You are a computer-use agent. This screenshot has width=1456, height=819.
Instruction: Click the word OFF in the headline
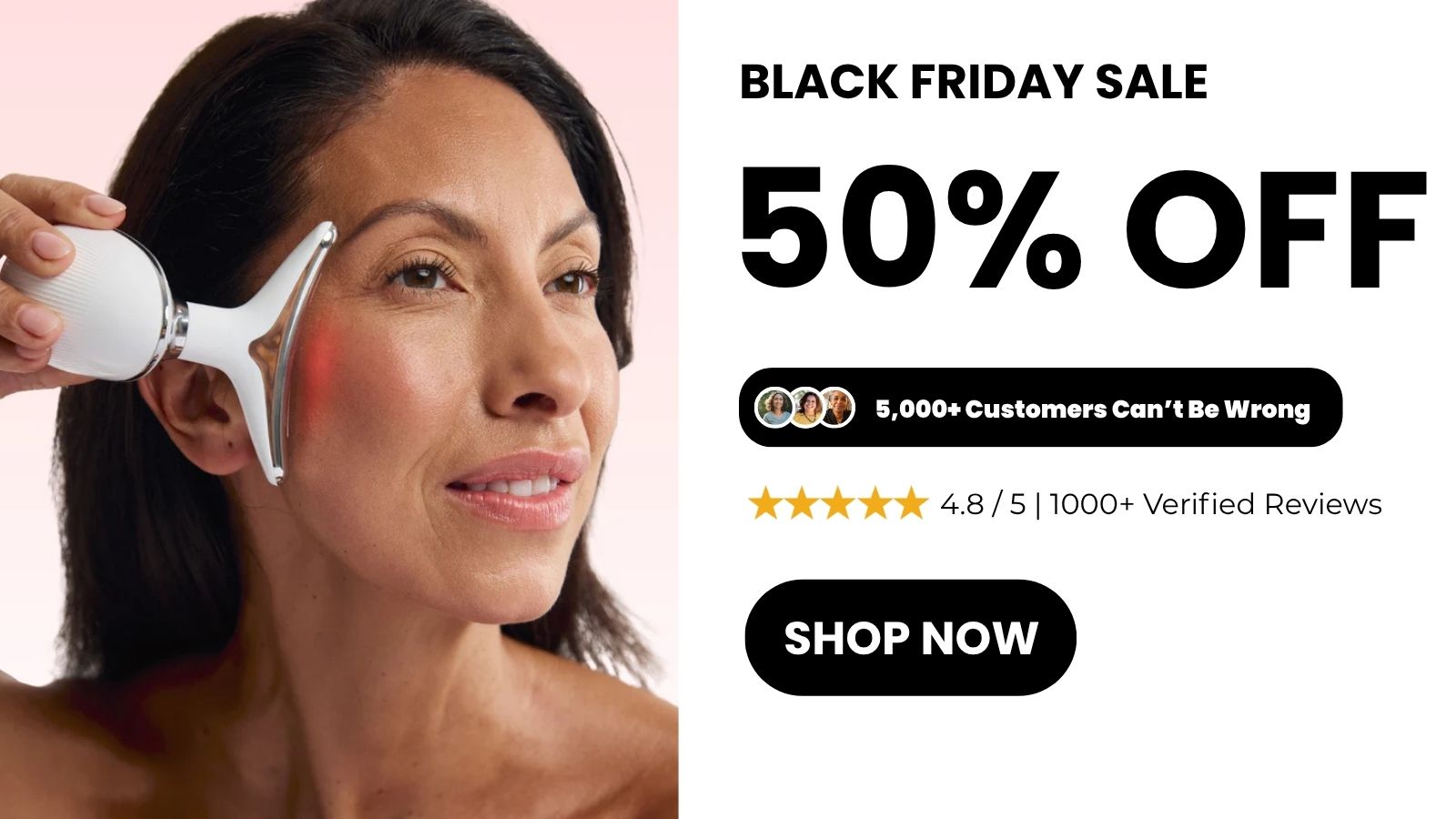(1275, 227)
